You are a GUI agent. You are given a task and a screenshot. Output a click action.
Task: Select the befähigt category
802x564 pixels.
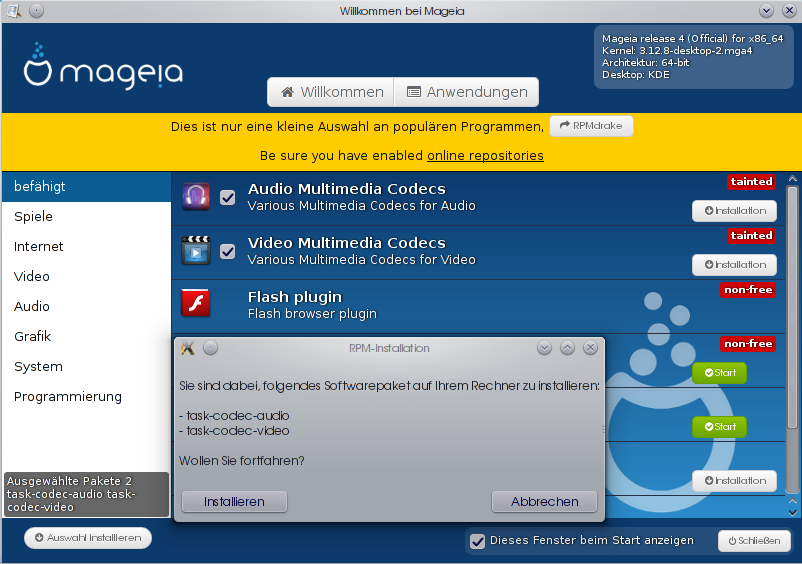click(x=86, y=187)
